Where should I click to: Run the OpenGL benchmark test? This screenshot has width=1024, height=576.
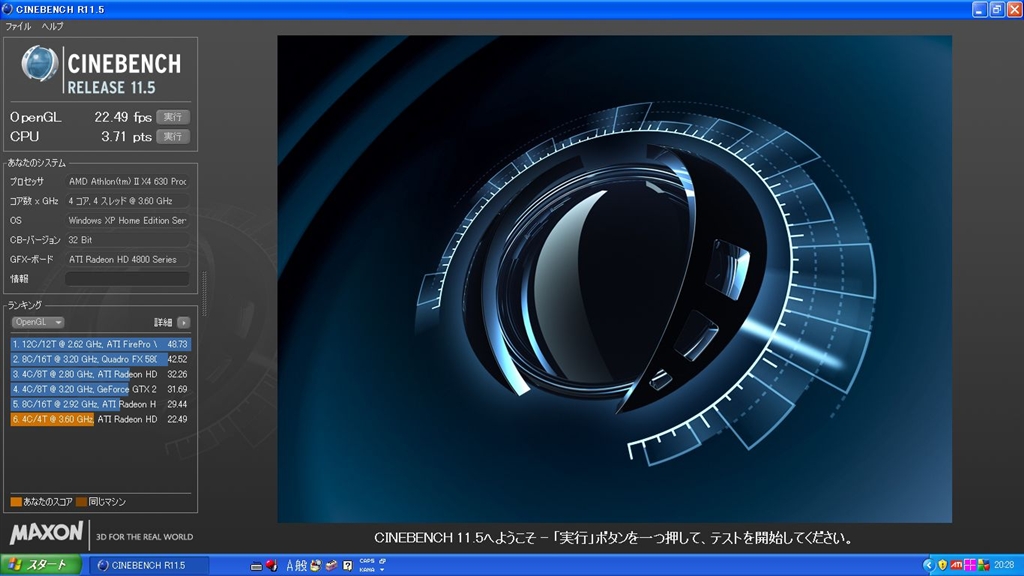pyautogui.click(x=173, y=117)
